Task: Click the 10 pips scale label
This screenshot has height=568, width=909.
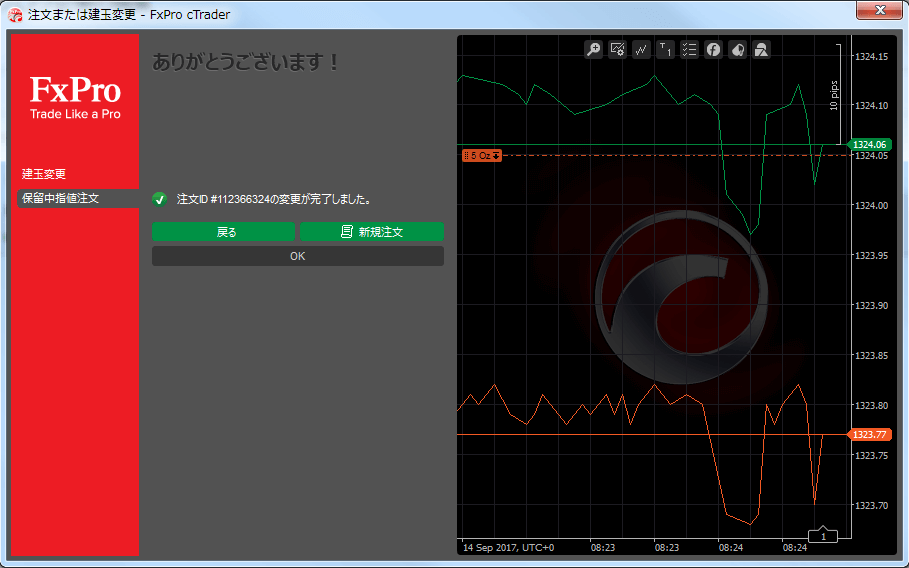Action: tap(834, 96)
